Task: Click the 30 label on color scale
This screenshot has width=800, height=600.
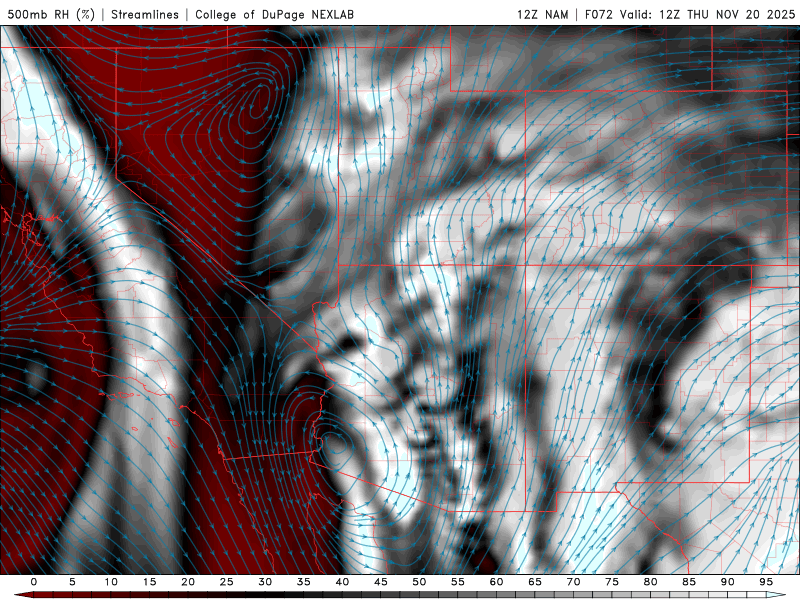Action: (265, 582)
